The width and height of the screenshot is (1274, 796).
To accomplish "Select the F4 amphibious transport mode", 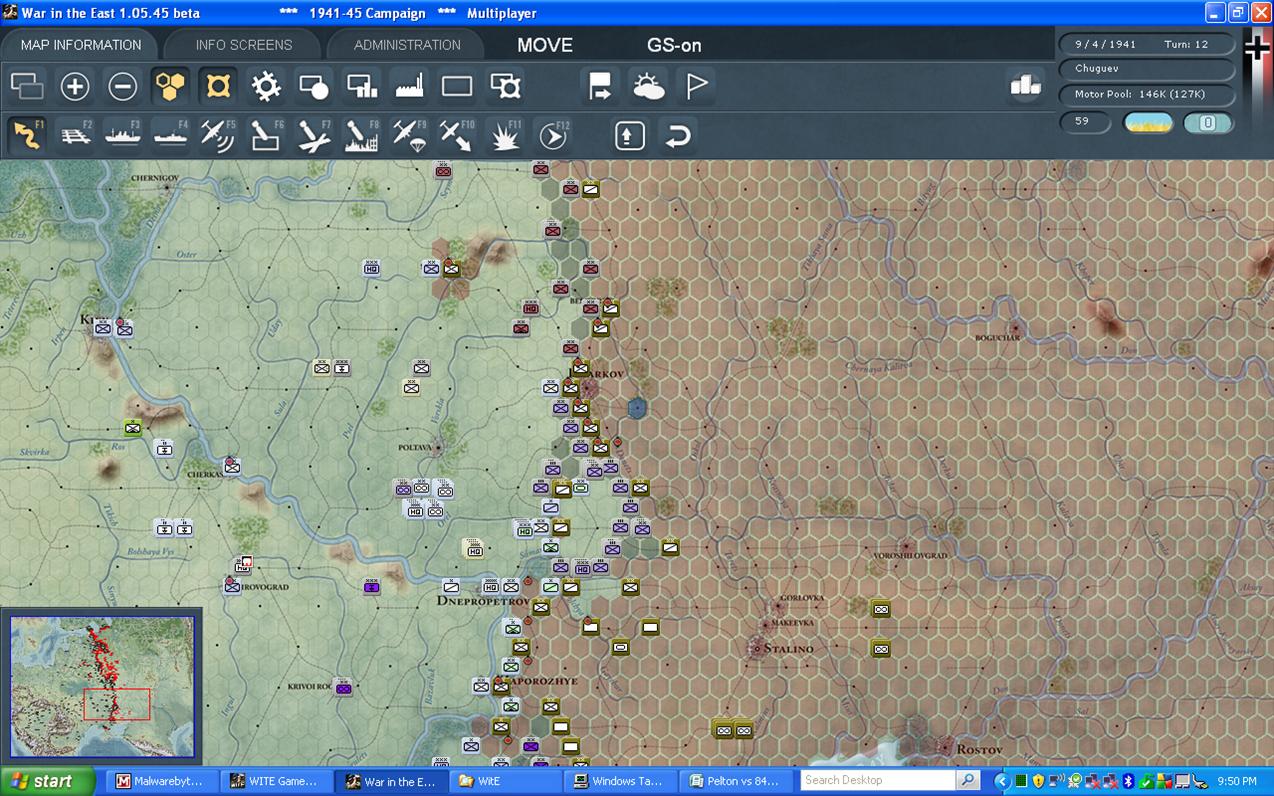I will point(171,135).
